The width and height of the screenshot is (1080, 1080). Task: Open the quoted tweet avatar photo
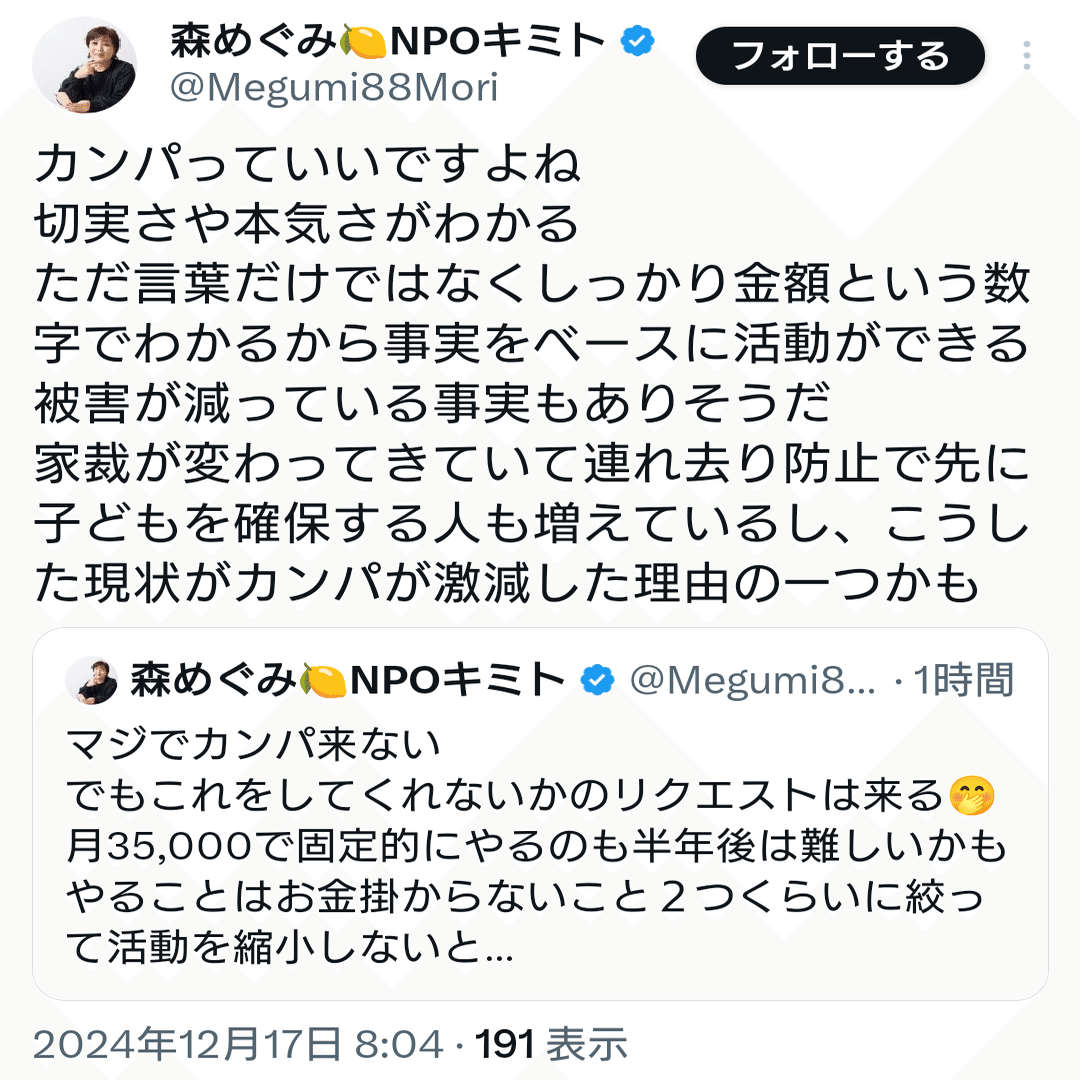[91, 680]
